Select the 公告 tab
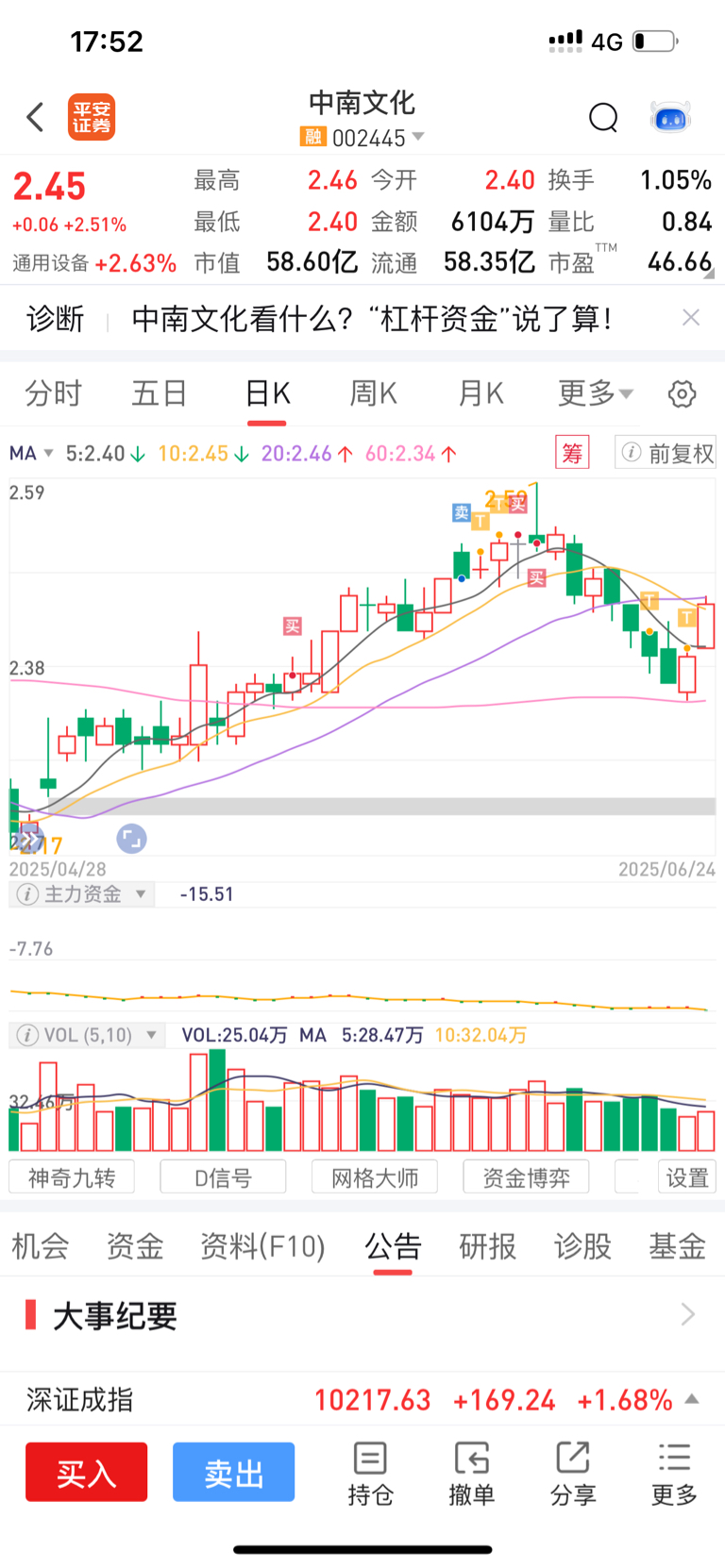Image resolution: width=725 pixels, height=1568 pixels. (x=393, y=1246)
